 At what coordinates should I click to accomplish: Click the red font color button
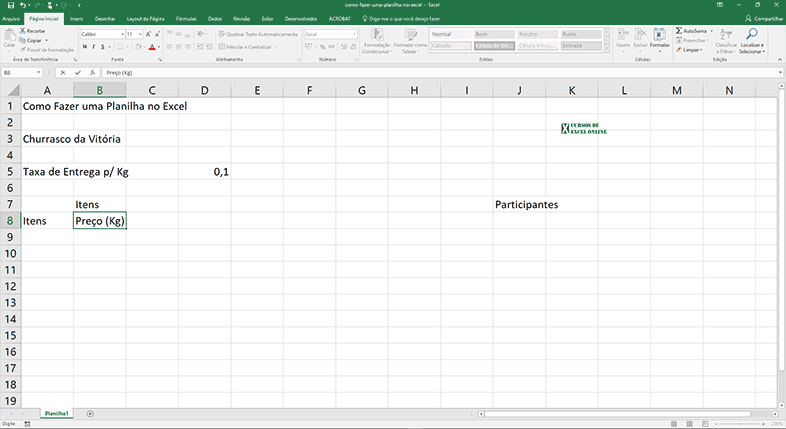(152, 47)
